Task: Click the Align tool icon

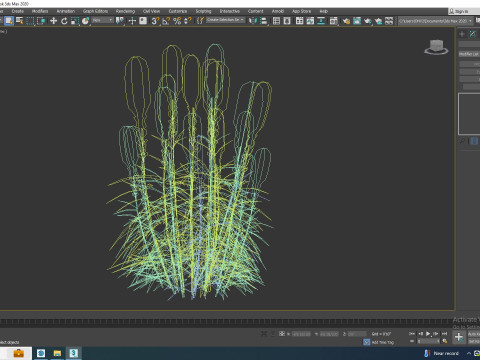Action: point(264,21)
